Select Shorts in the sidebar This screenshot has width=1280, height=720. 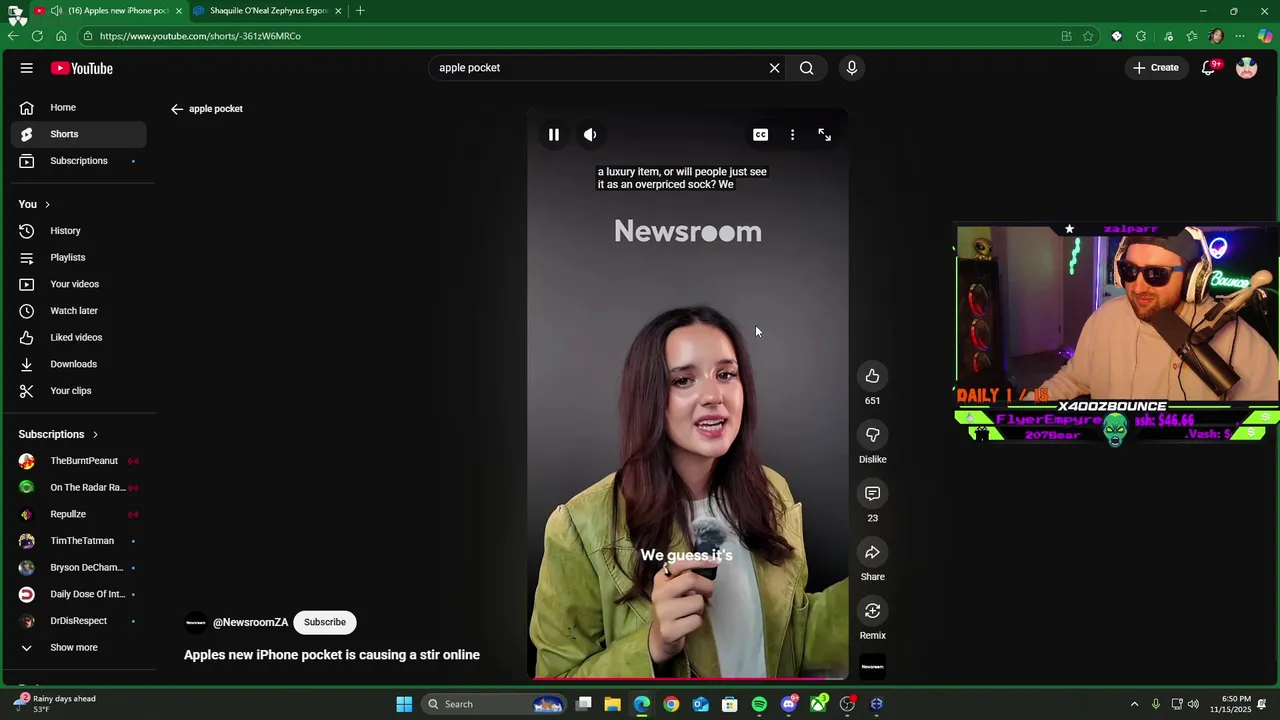point(78,134)
